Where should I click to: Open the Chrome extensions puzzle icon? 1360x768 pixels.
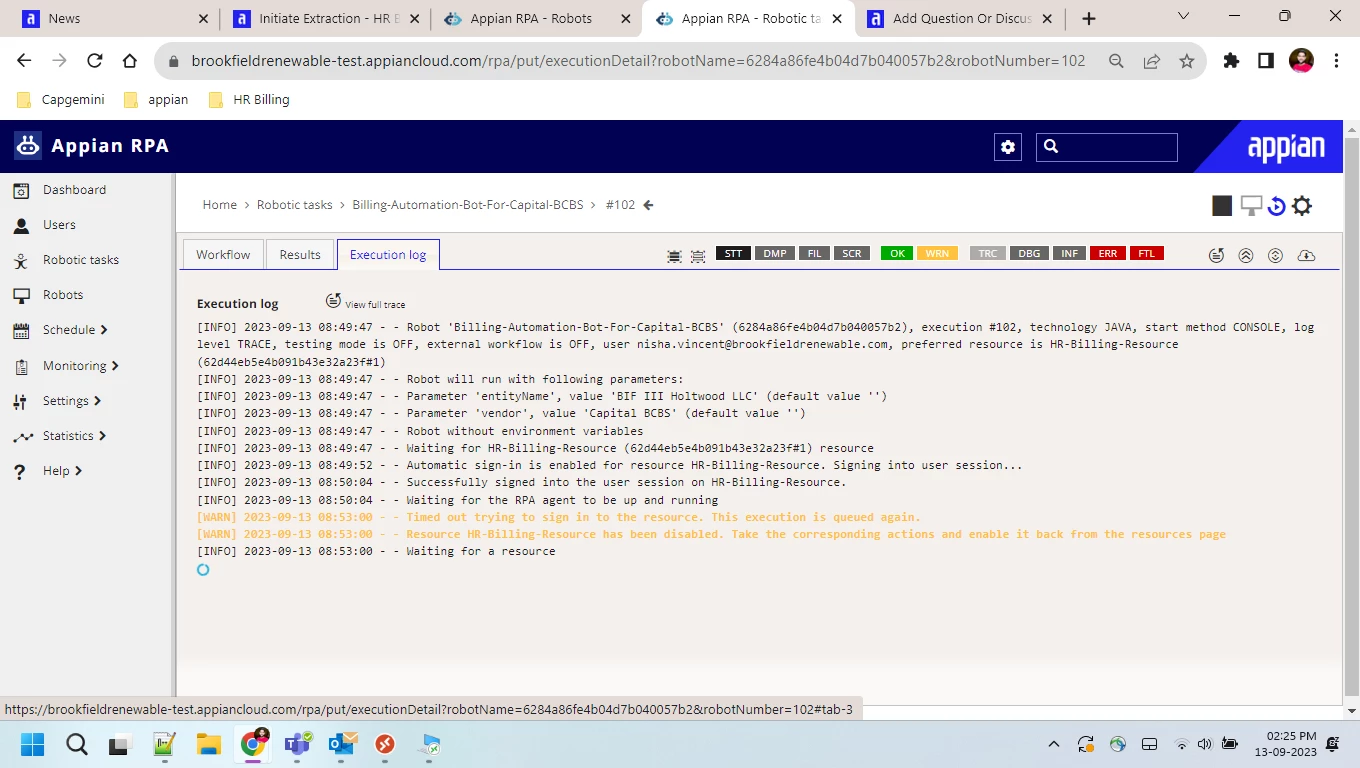click(1232, 61)
